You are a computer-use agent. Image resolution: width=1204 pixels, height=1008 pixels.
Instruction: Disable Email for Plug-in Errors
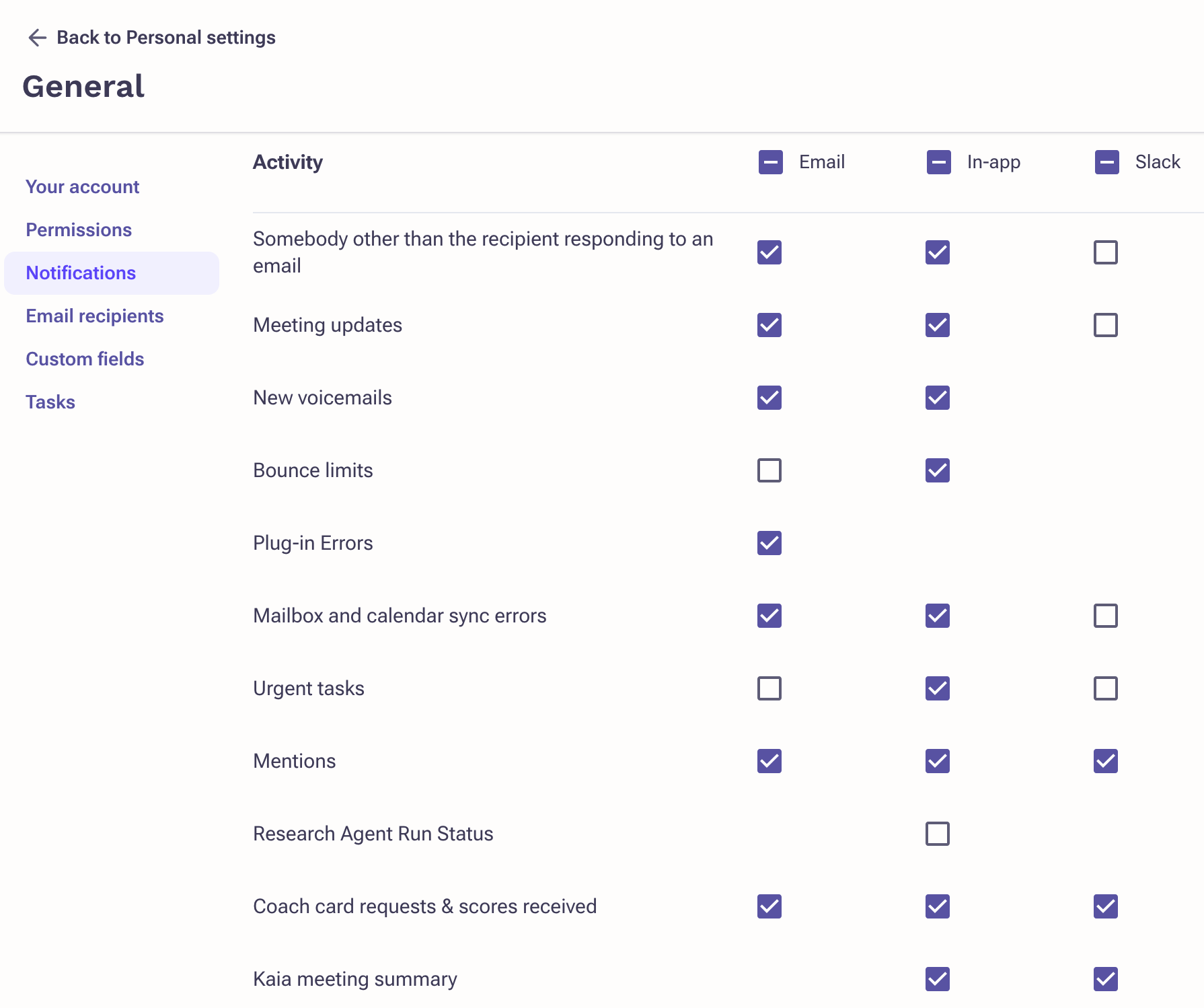(769, 543)
